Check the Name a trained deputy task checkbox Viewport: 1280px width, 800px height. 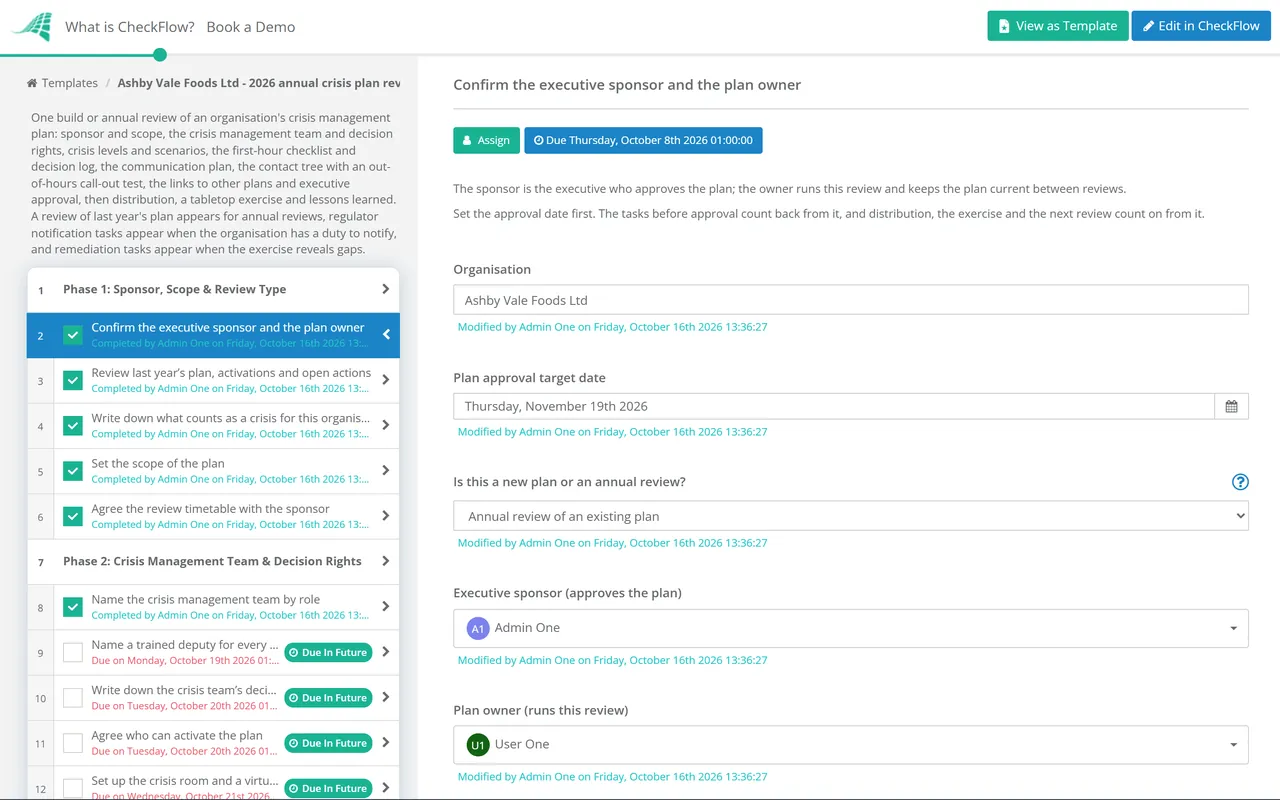click(x=73, y=652)
